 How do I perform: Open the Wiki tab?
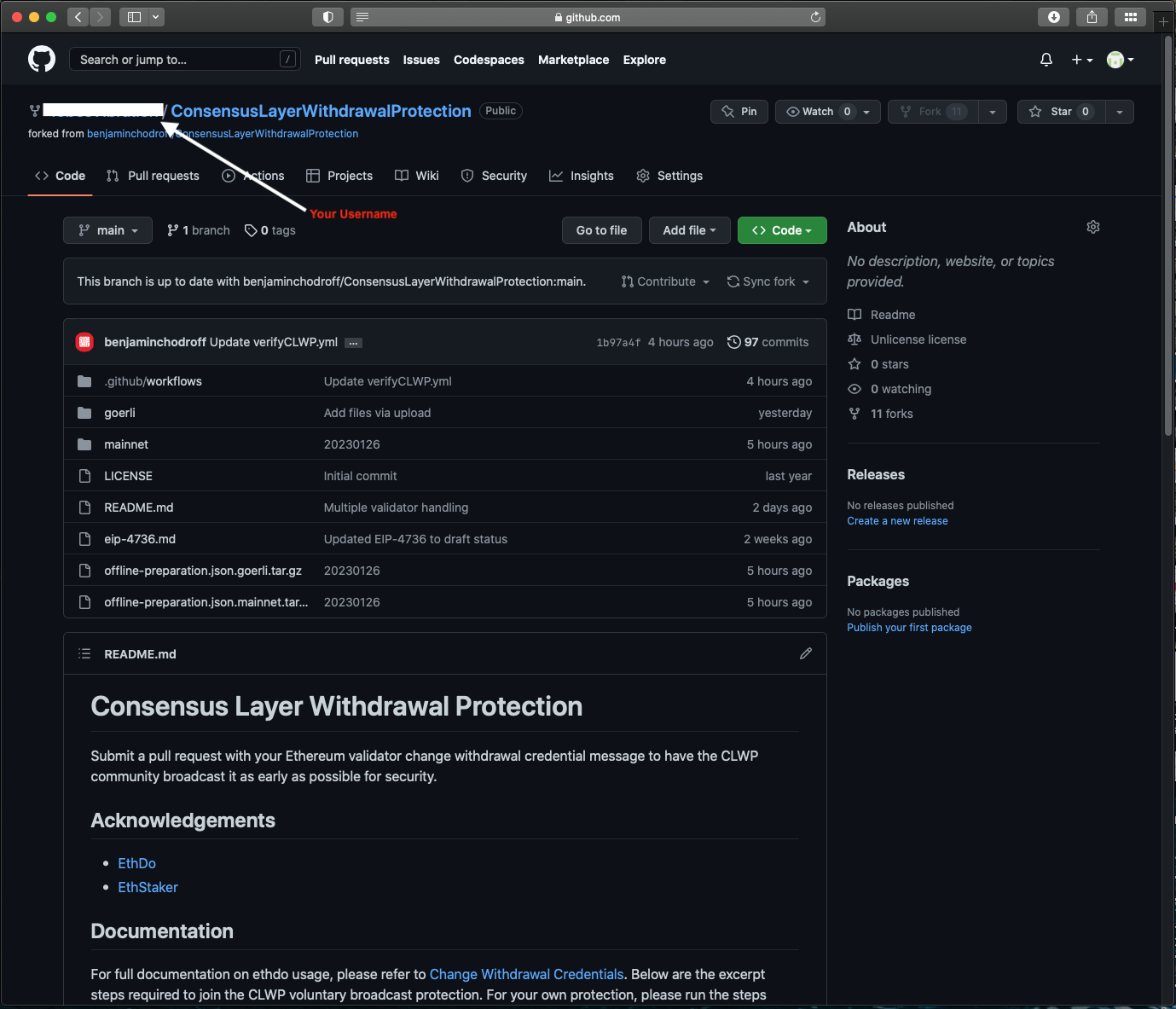417,176
